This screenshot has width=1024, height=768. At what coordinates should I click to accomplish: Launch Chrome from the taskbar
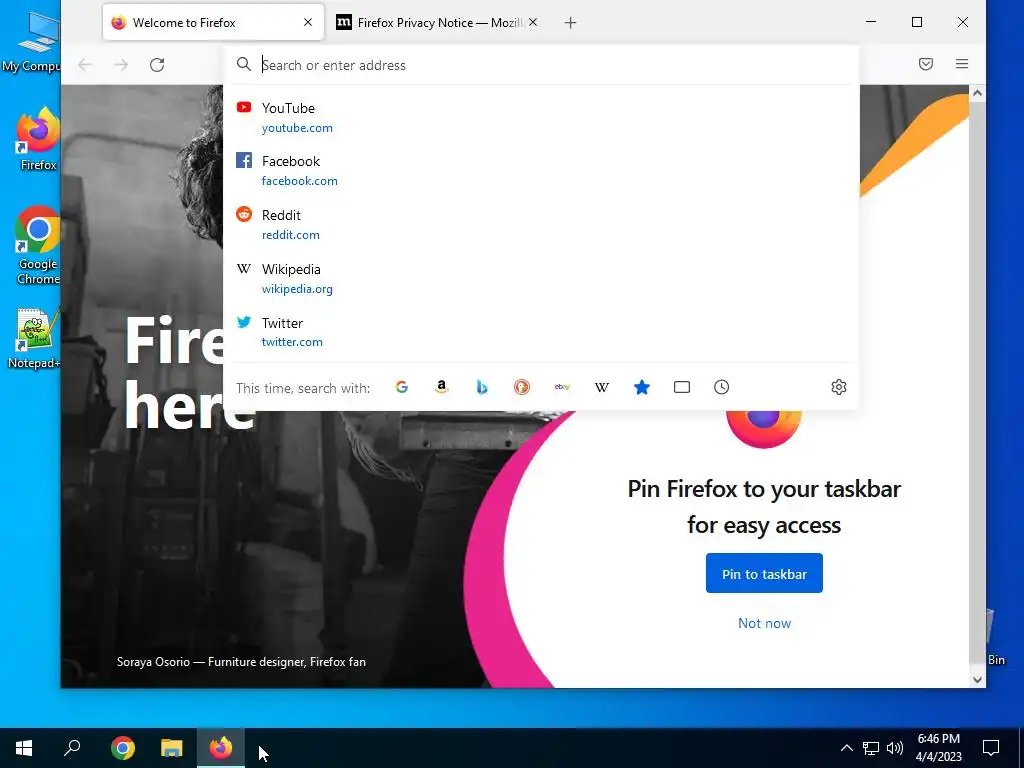pyautogui.click(x=122, y=748)
